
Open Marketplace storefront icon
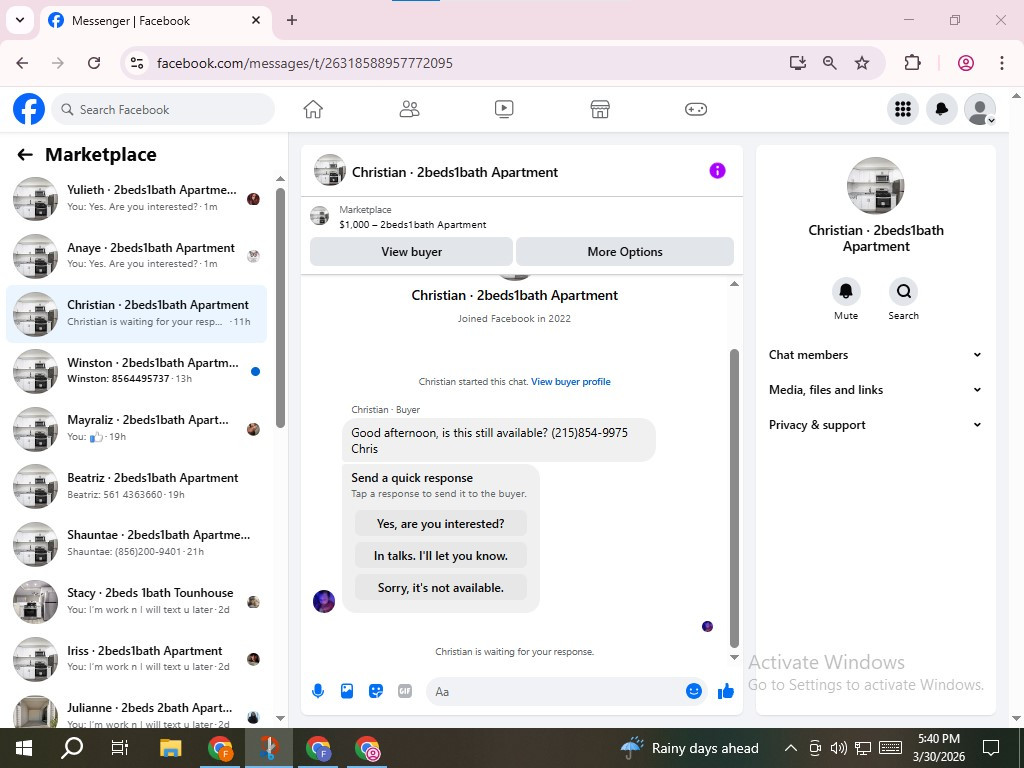point(600,109)
